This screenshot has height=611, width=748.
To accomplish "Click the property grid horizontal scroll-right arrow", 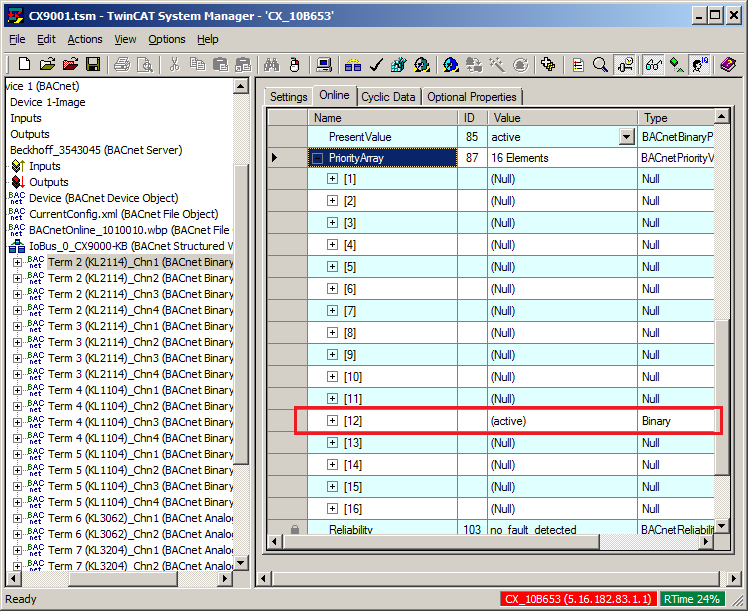I will [706, 541].
